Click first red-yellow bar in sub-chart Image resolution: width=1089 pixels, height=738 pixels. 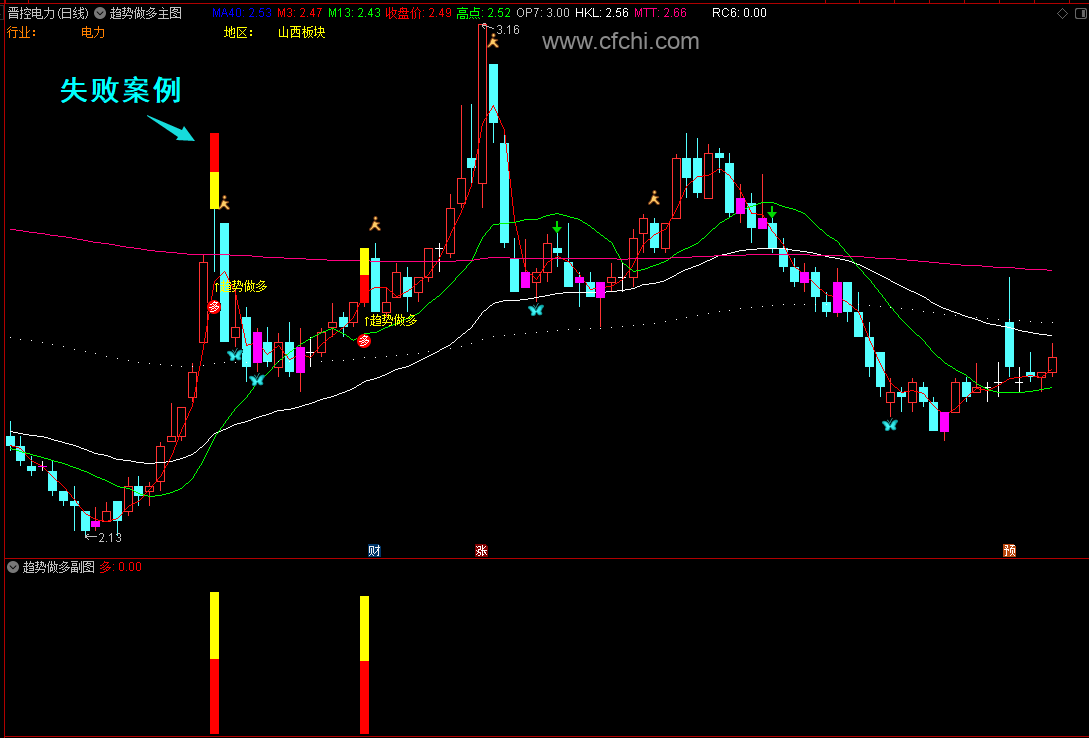215,663
